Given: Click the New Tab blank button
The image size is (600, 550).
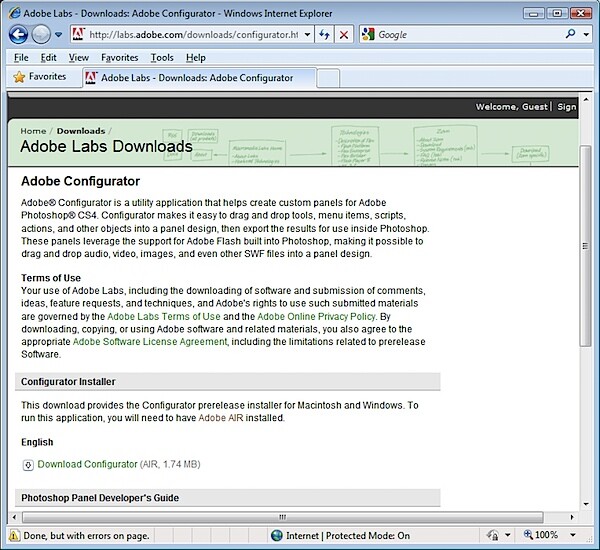Looking at the screenshot, I should (328, 78).
